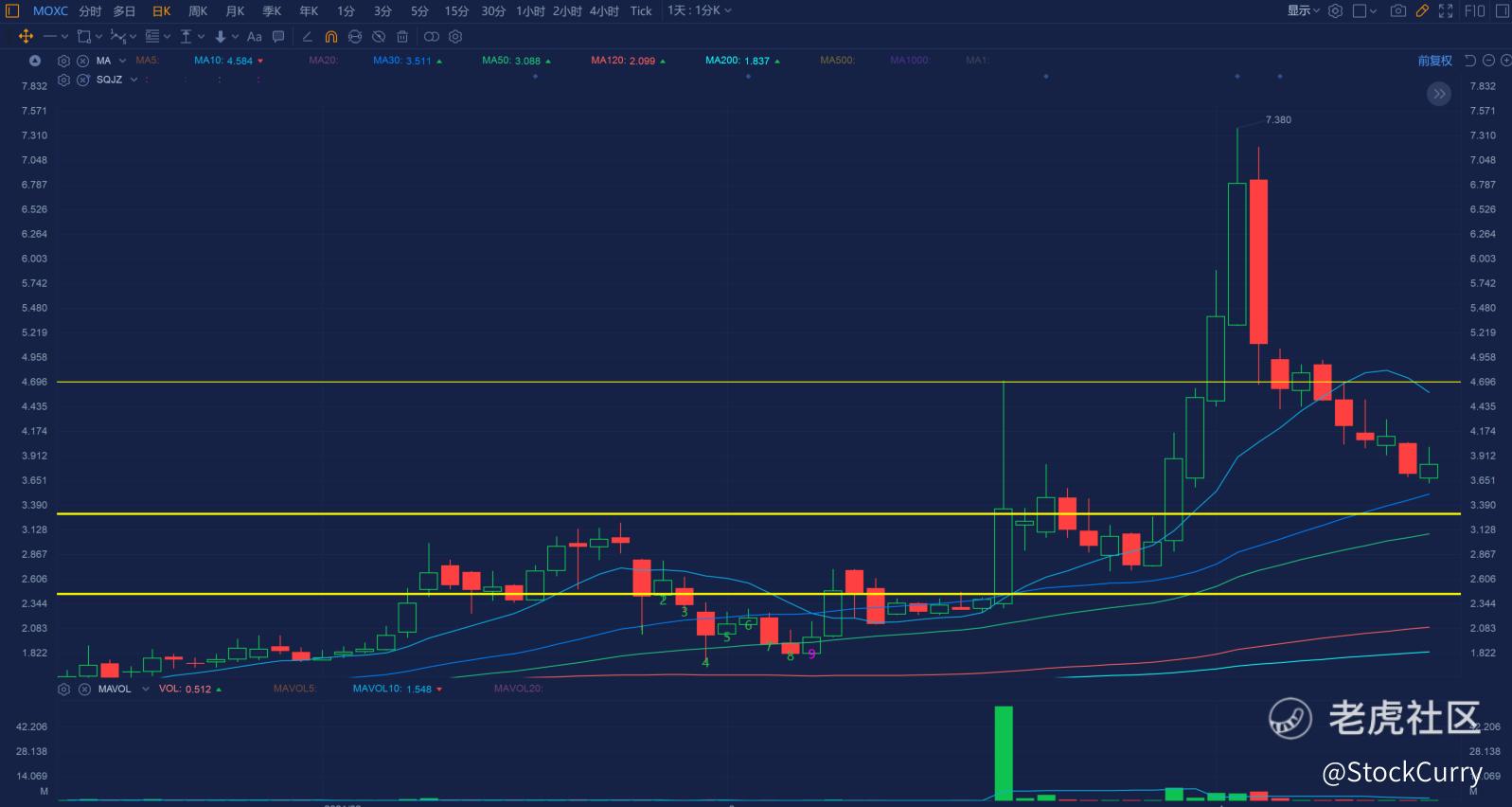Open MAVOL indicator settings gear
Image resolution: width=1512 pixels, height=807 pixels.
click(63, 689)
